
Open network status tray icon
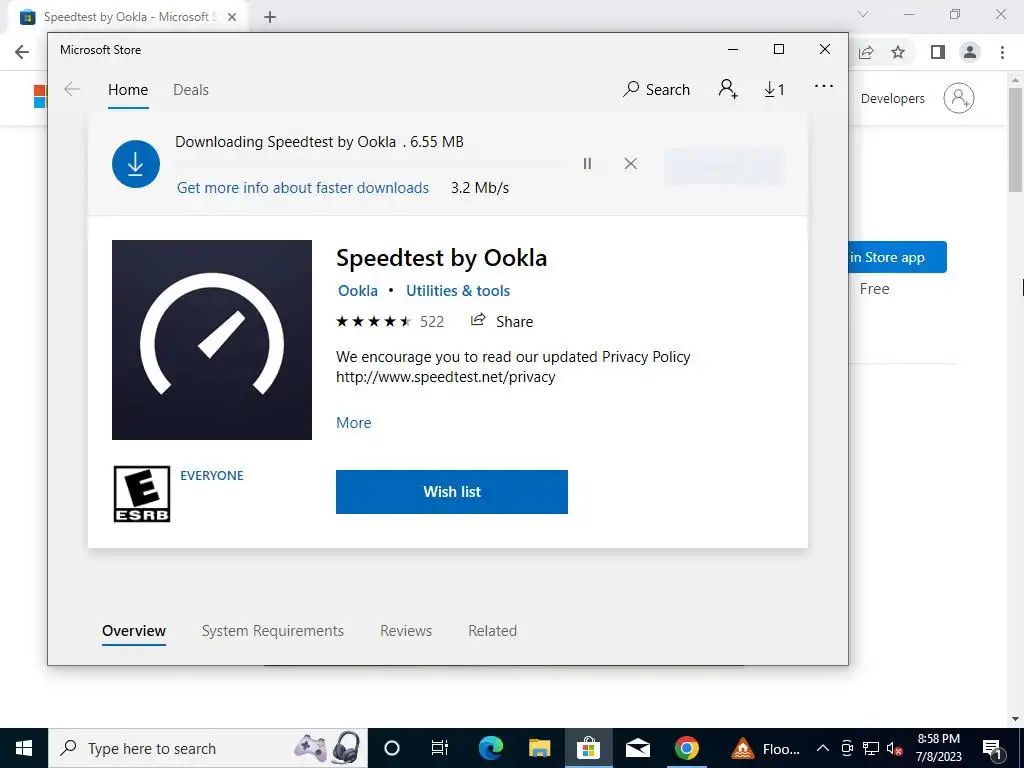pos(871,748)
